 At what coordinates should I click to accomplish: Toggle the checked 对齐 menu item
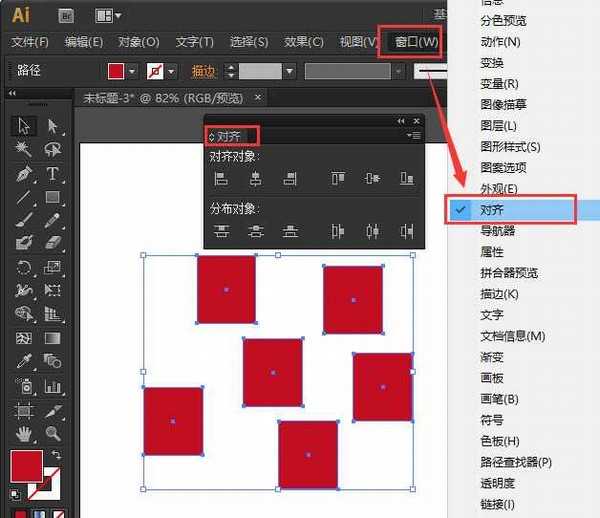[x=524, y=210]
